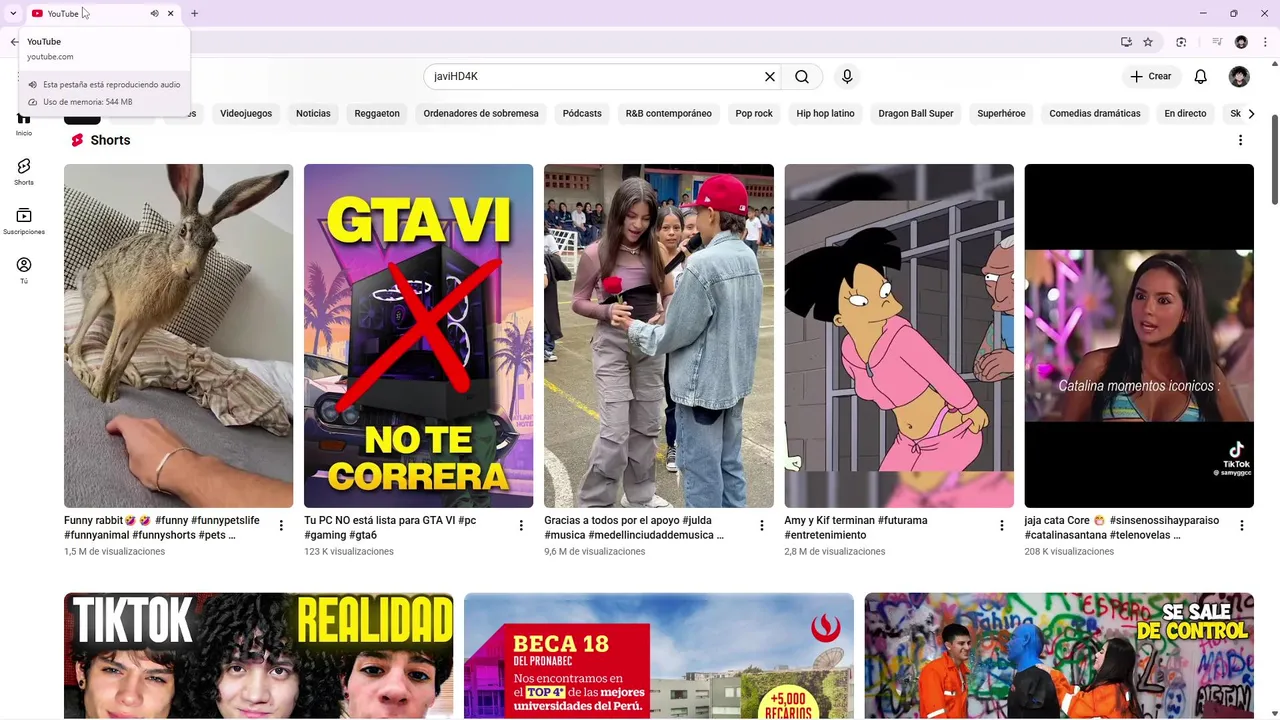Viewport: 1280px width, 720px height.
Task: Open the Tú section in the sidebar
Action: pyautogui.click(x=24, y=270)
